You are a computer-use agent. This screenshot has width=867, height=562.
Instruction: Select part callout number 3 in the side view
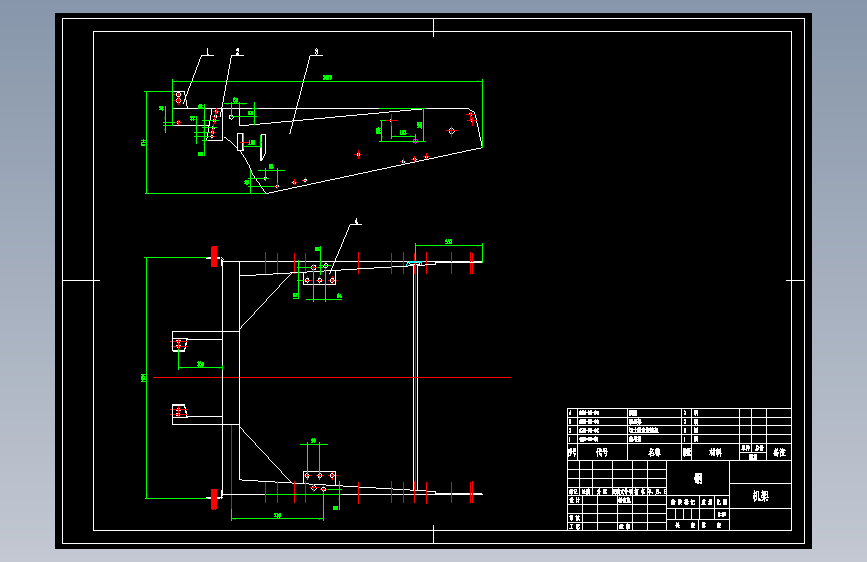coord(316,51)
